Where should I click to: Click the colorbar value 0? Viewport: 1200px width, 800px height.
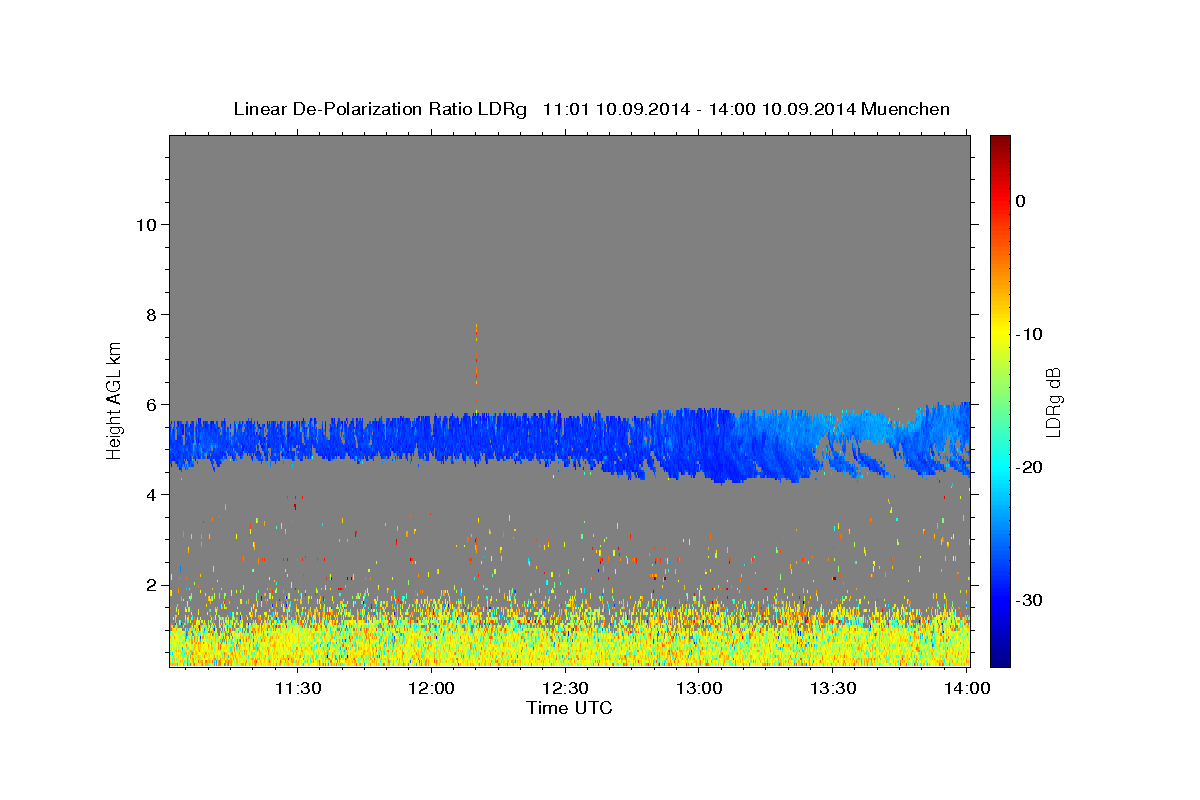click(x=1020, y=201)
